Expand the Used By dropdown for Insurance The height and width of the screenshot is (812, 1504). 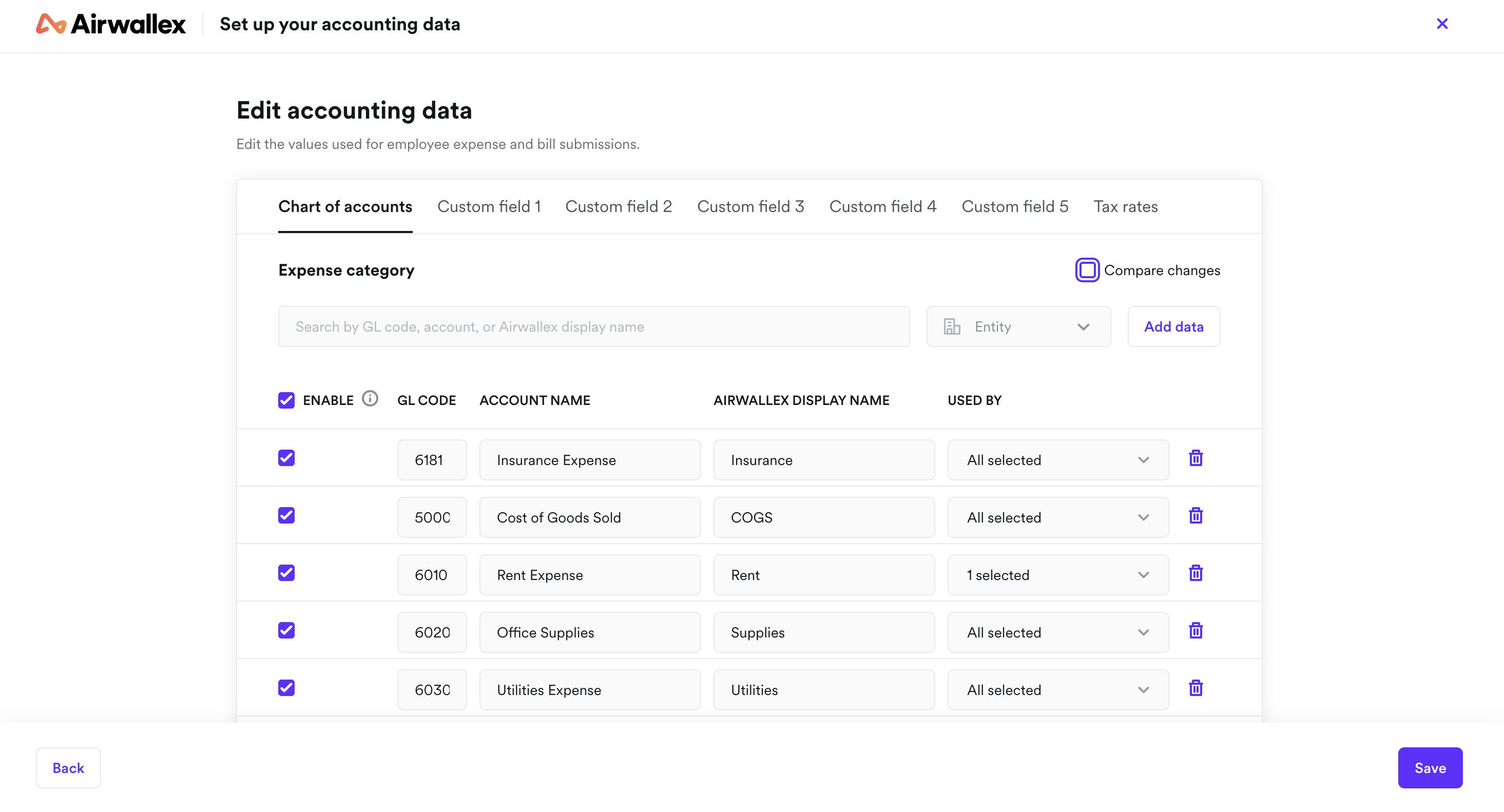click(1057, 459)
